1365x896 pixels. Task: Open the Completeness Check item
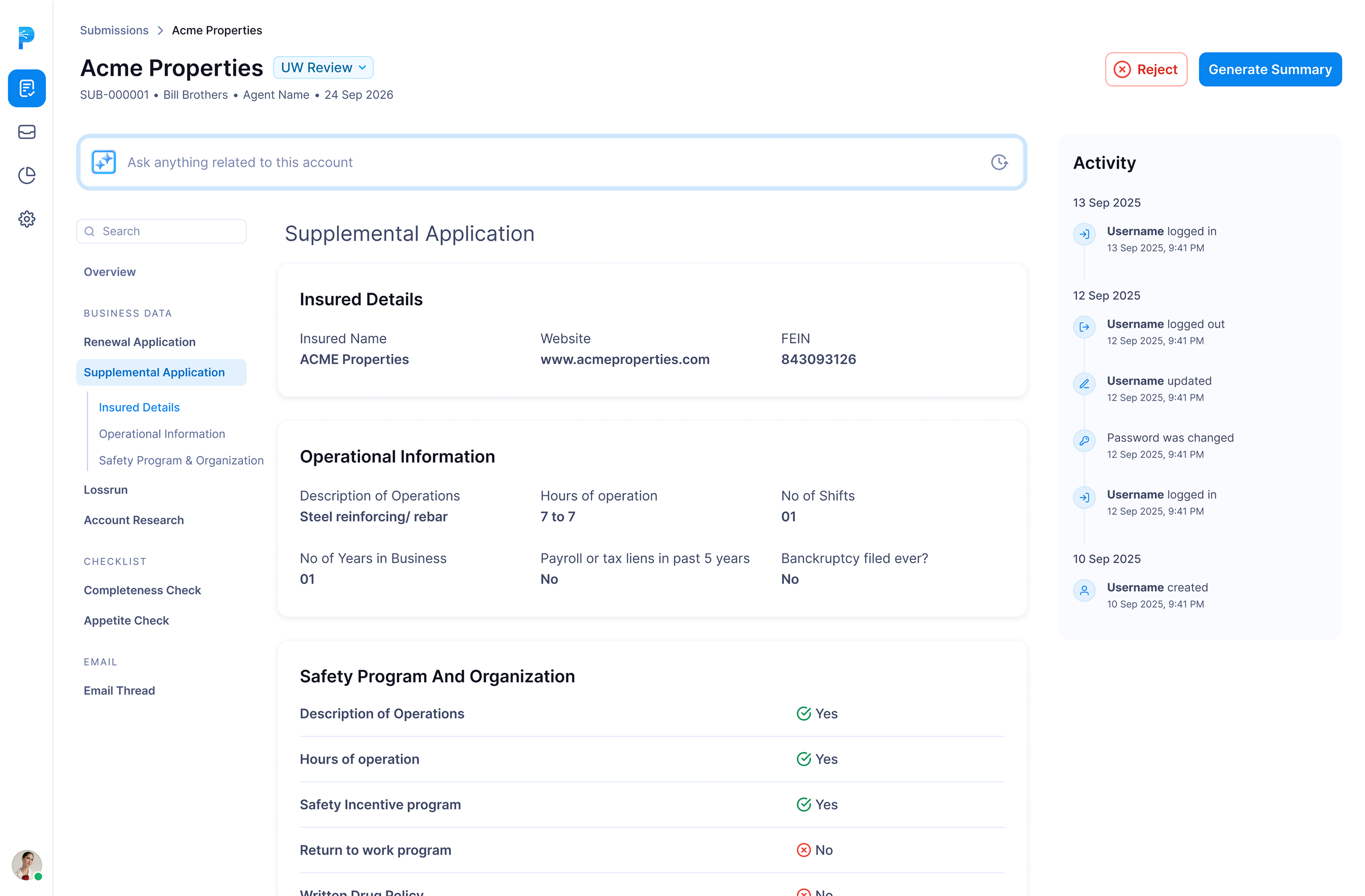tap(142, 590)
